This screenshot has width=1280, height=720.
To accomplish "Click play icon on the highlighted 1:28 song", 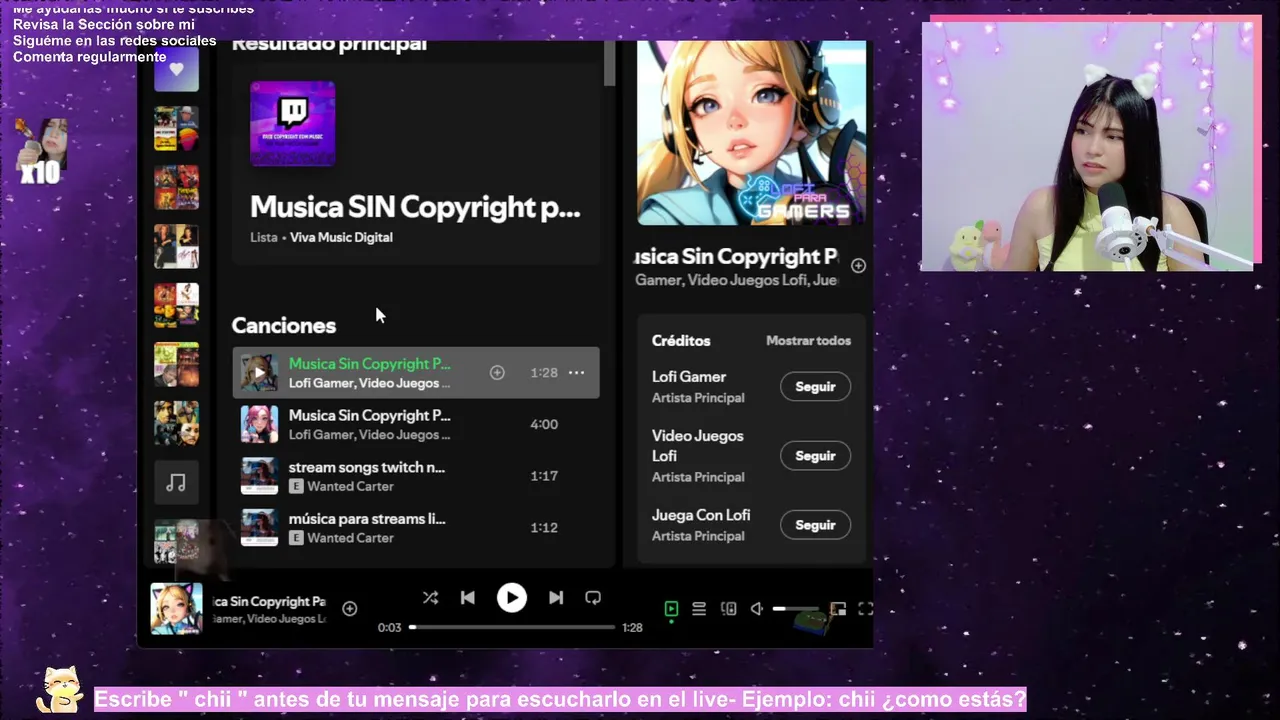I will tap(259, 373).
